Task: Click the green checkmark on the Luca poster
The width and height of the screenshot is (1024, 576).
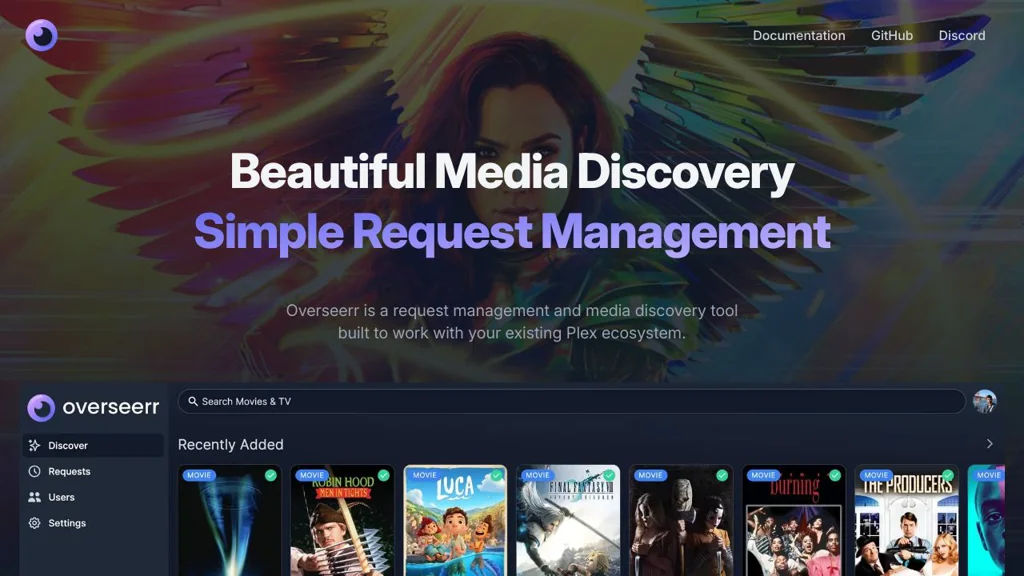Action: coord(496,475)
